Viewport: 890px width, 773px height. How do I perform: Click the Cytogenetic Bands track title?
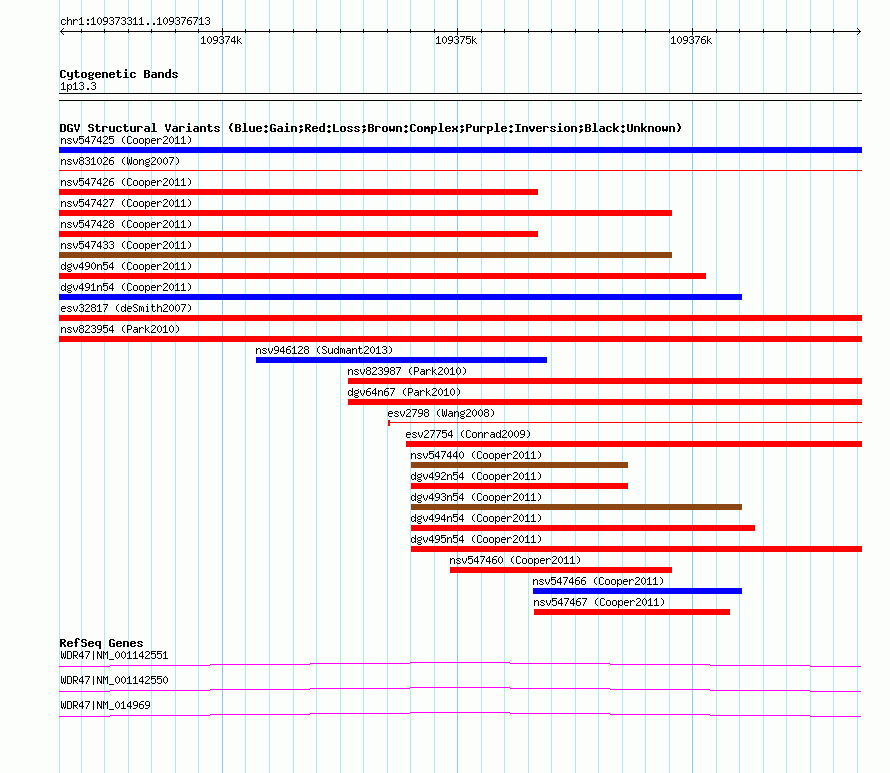pyautogui.click(x=119, y=74)
